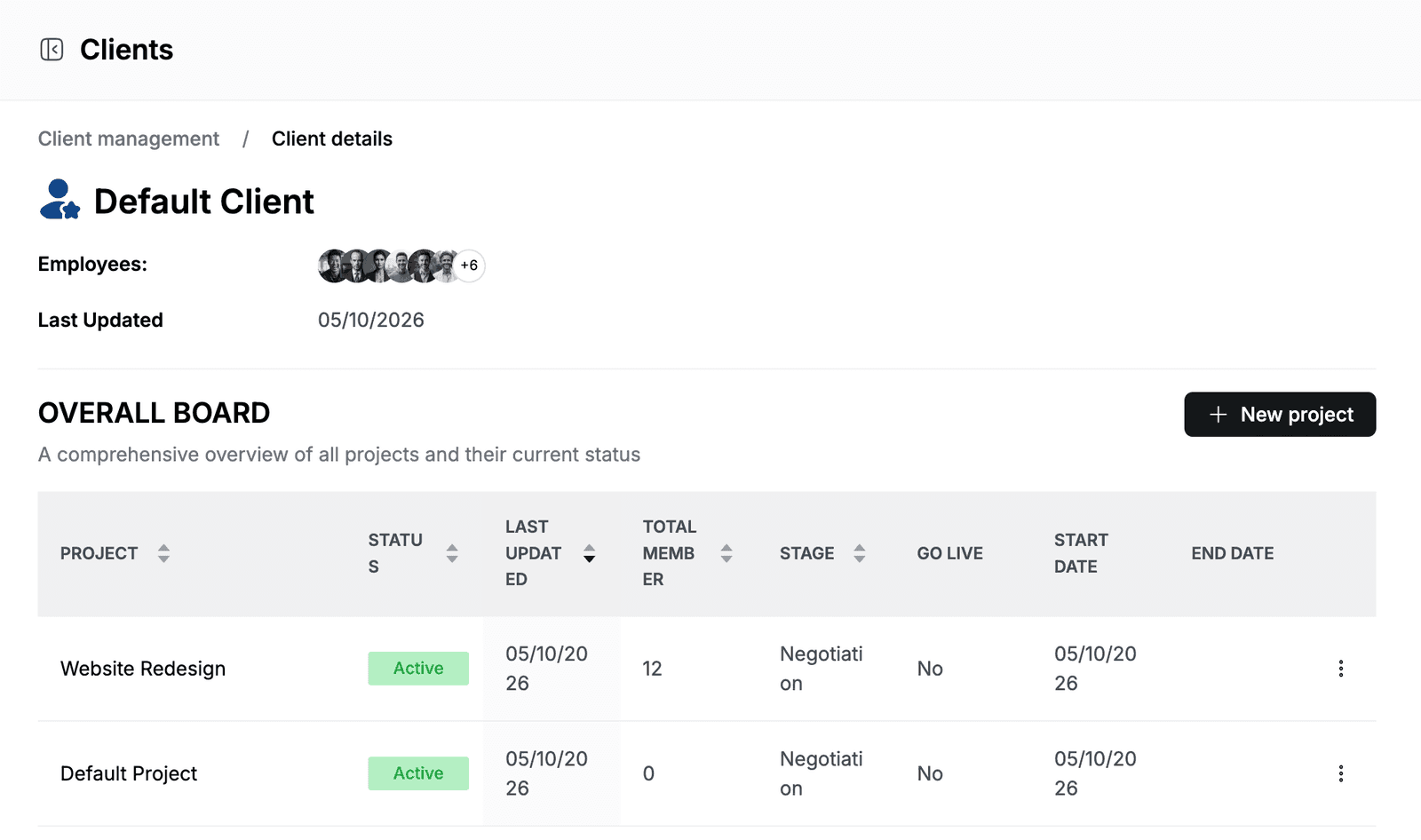Click Go Live No in Default Project row

(x=930, y=773)
